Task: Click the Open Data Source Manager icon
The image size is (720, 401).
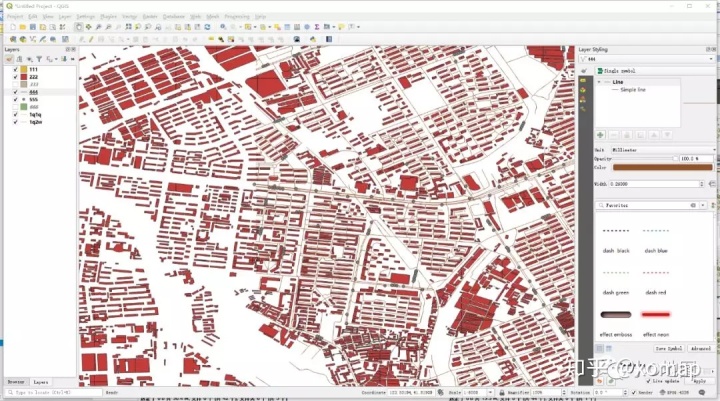Action: pyautogui.click(x=13, y=40)
